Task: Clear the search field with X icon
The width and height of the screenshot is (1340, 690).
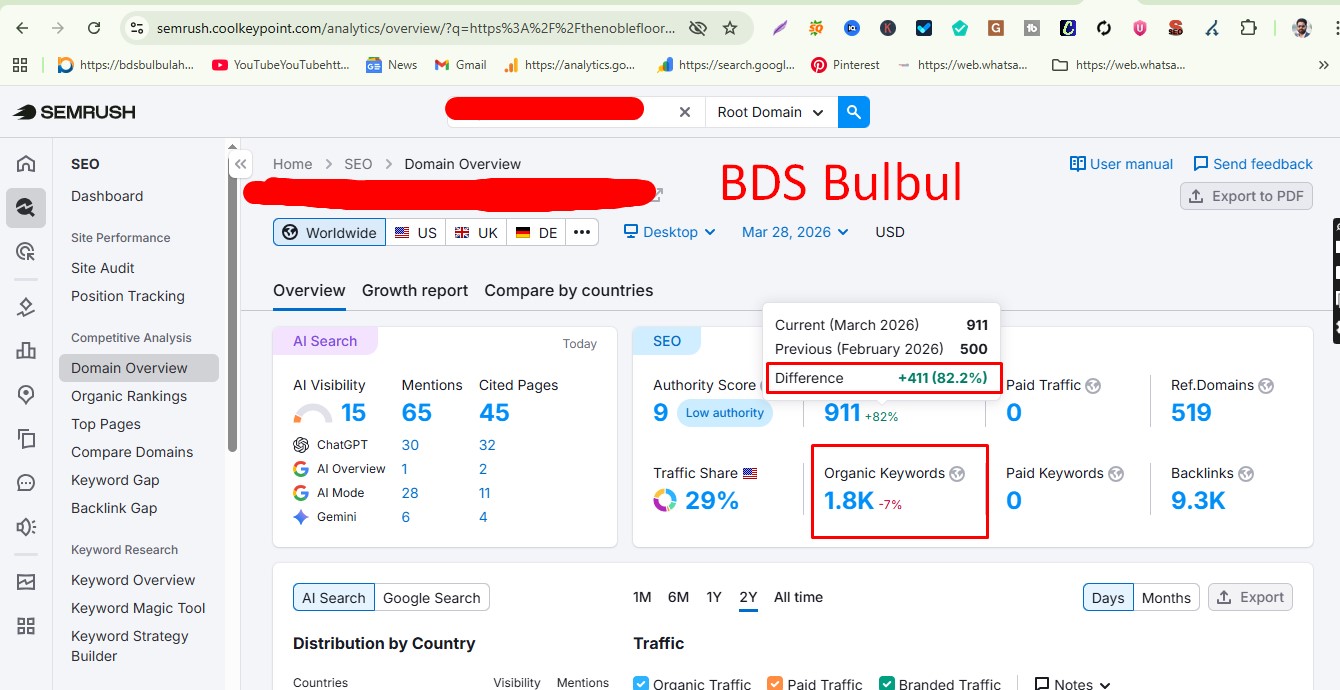Action: [685, 112]
